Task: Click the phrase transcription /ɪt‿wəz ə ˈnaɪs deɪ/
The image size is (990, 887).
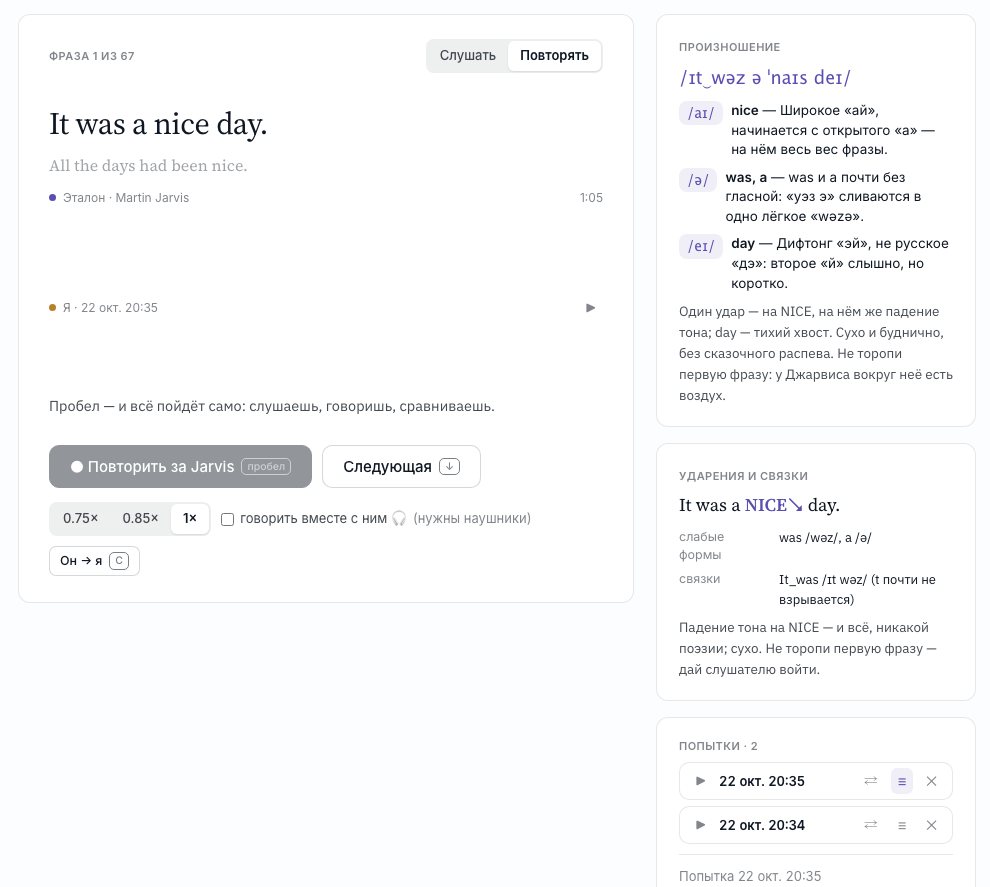Action: [765, 78]
